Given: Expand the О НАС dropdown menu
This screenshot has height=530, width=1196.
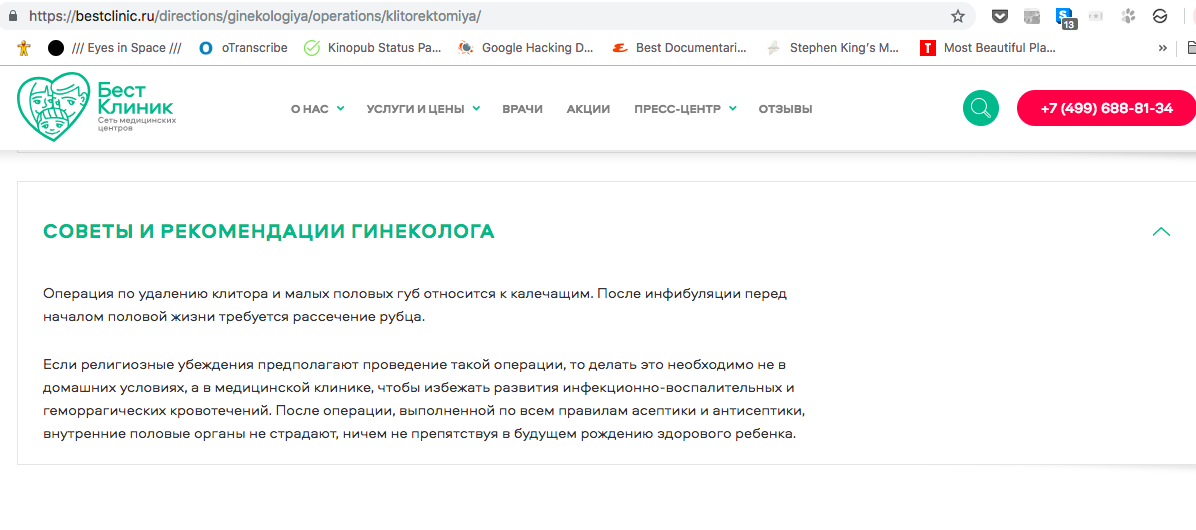Looking at the screenshot, I should pos(317,109).
